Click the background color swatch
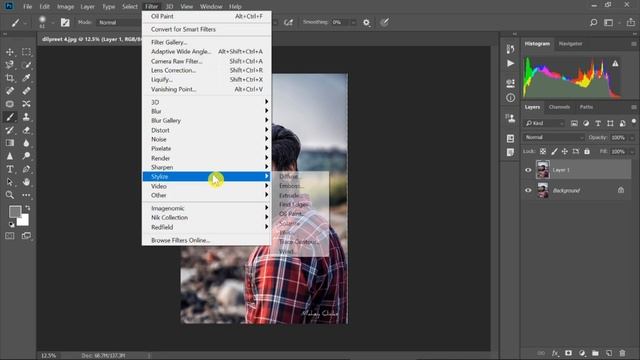This screenshot has width=640, height=360. [24, 221]
